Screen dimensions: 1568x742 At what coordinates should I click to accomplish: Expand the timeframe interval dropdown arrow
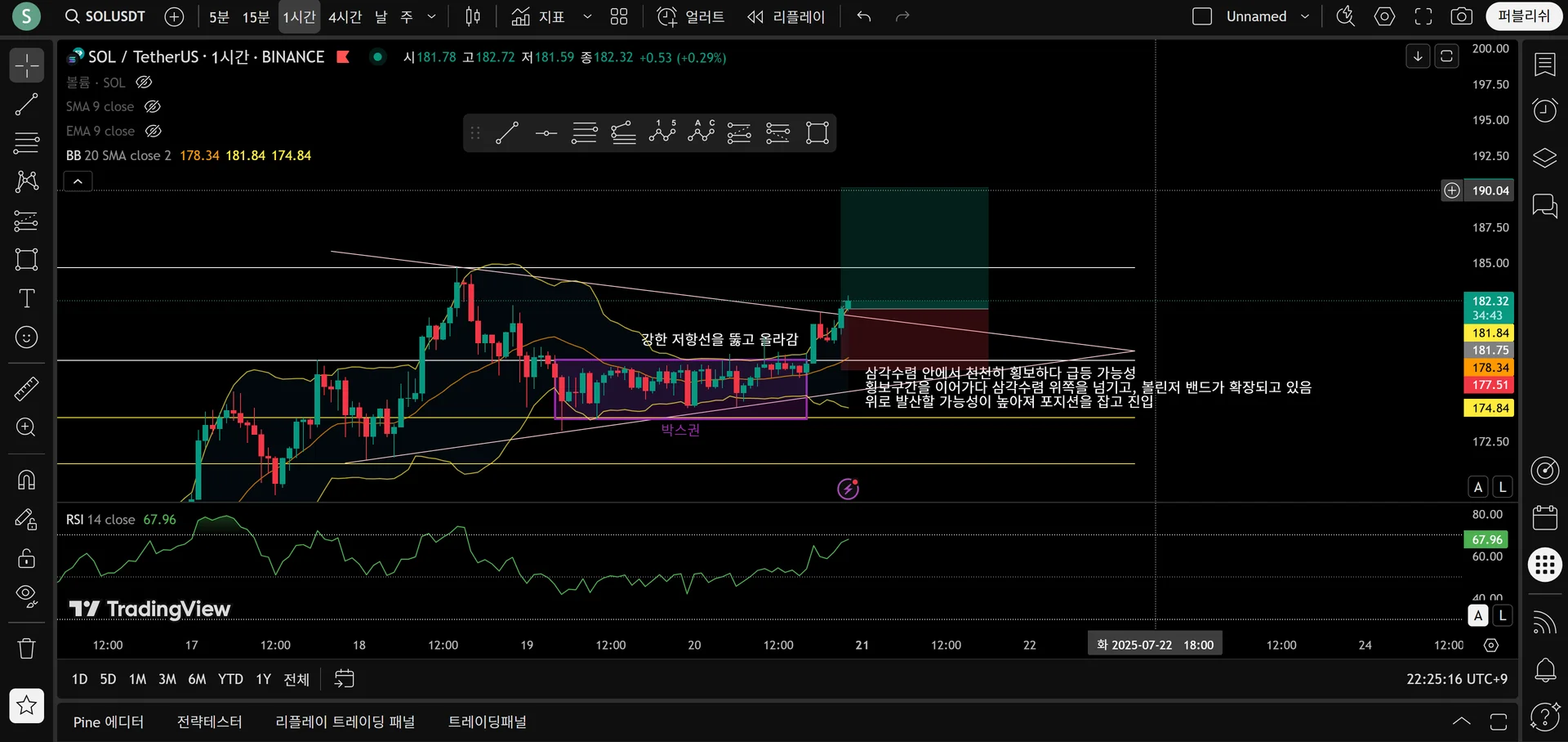(x=431, y=16)
